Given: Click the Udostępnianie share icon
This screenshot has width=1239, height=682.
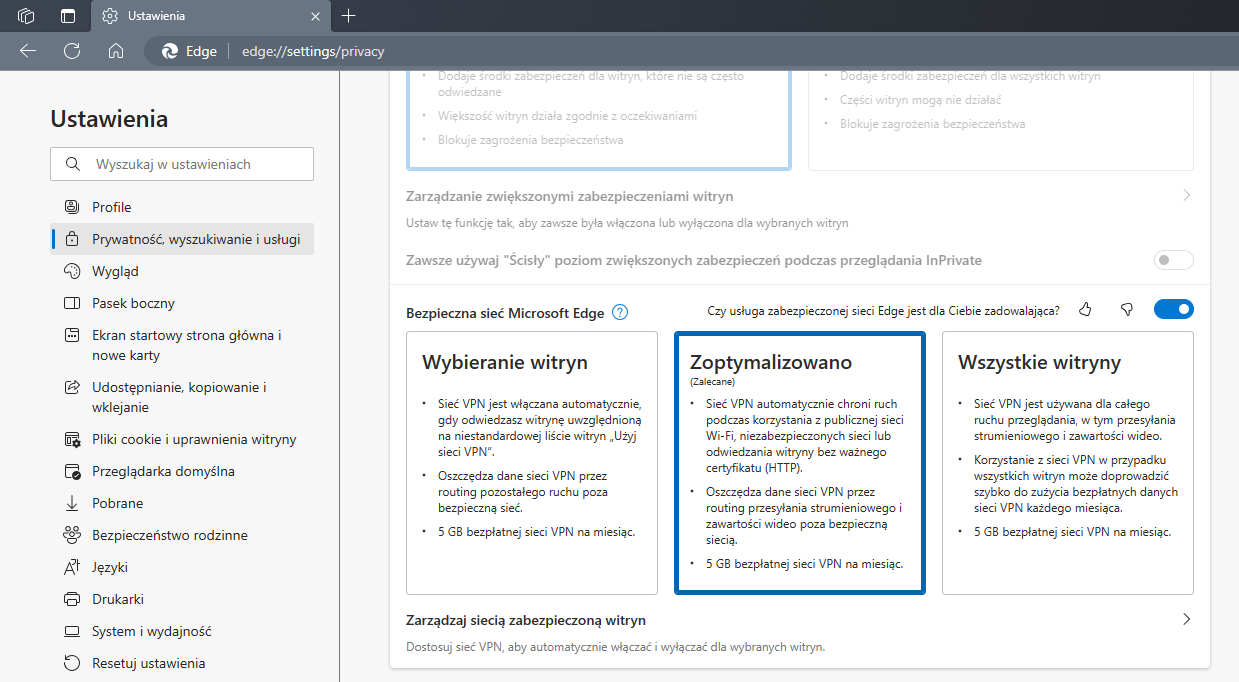Looking at the screenshot, I should (x=72, y=387).
